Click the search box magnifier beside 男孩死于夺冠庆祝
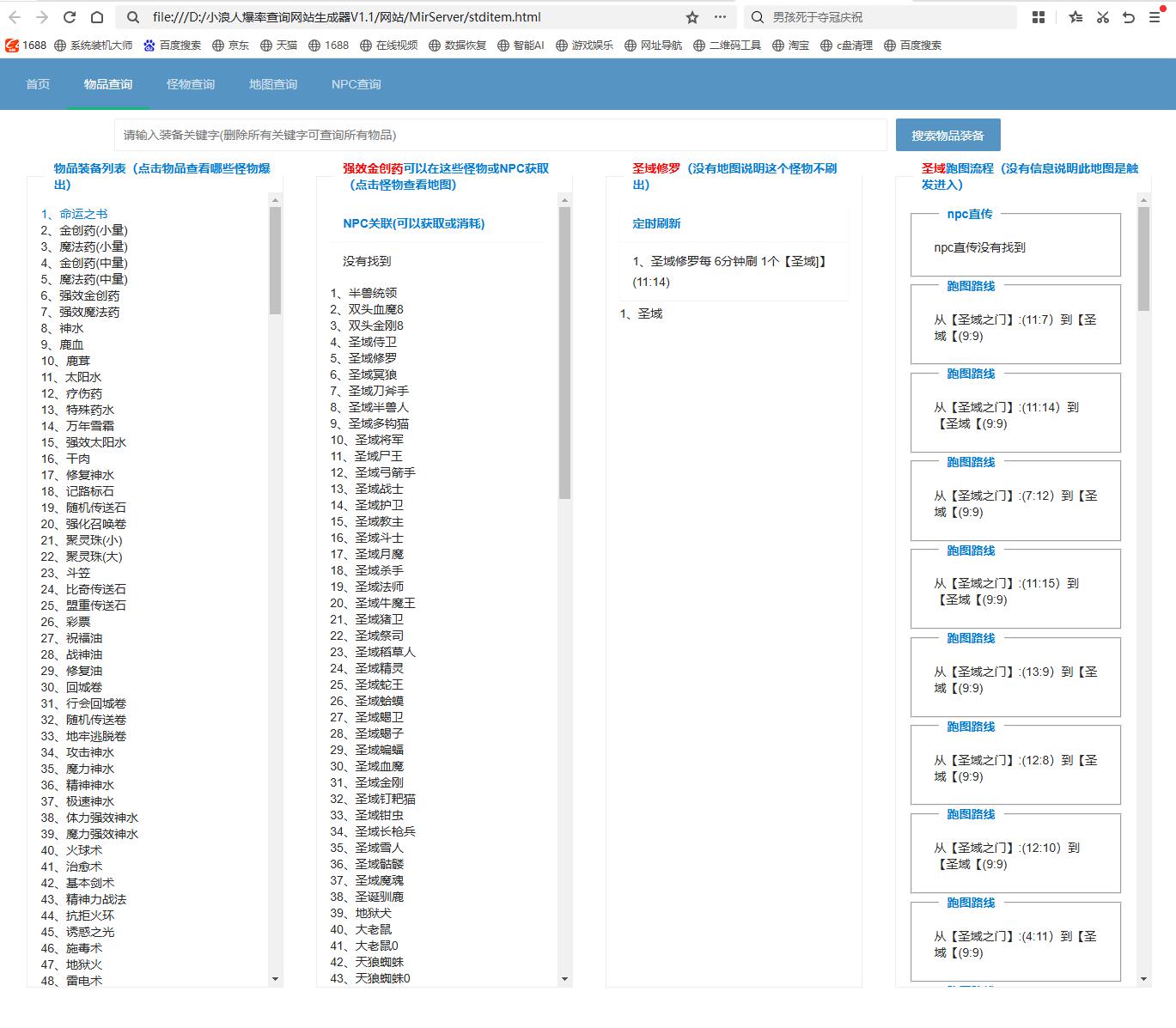 click(757, 17)
